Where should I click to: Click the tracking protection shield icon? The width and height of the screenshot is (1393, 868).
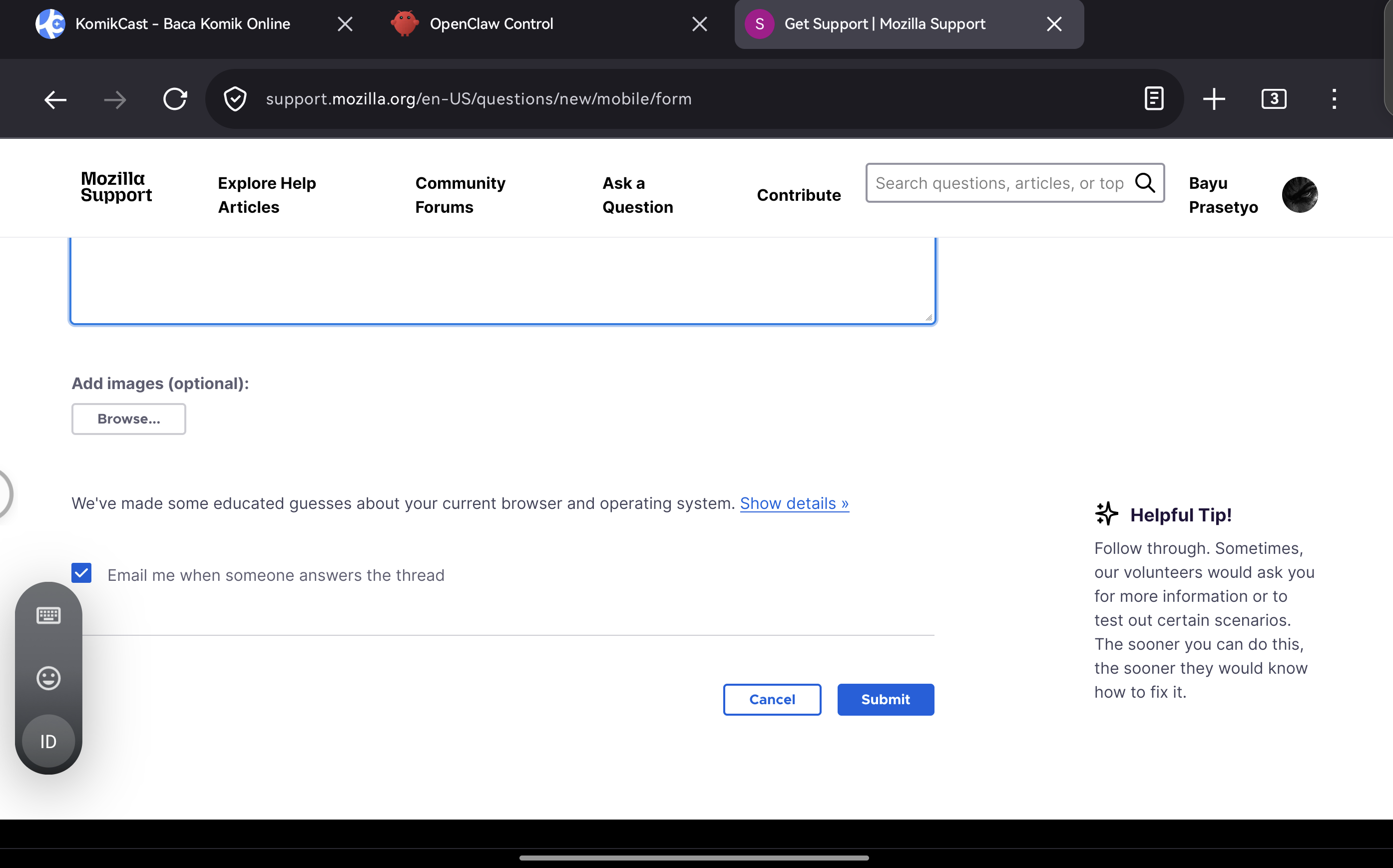coord(235,99)
